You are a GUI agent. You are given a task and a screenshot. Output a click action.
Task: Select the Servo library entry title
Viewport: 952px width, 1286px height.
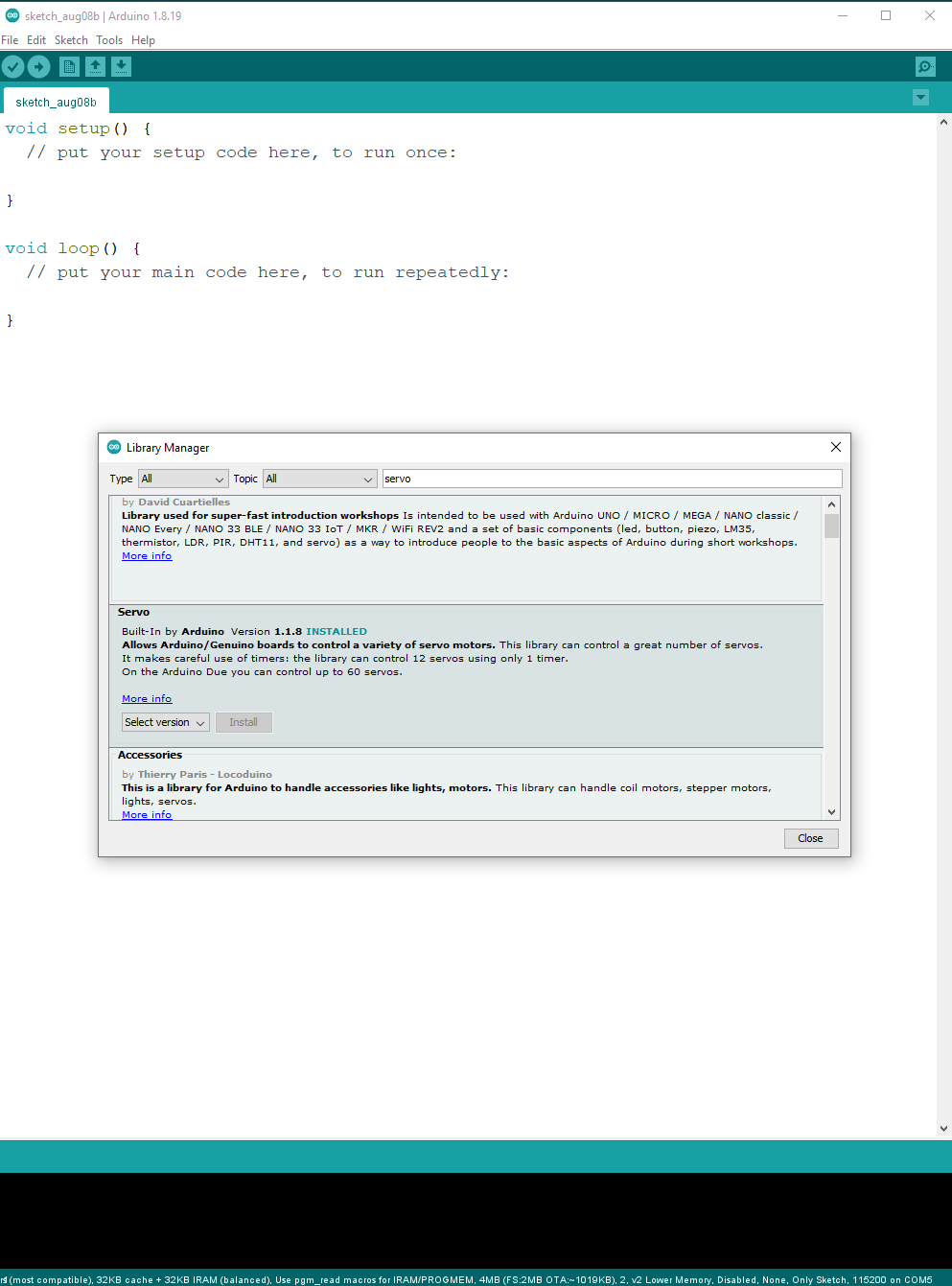[x=133, y=612]
